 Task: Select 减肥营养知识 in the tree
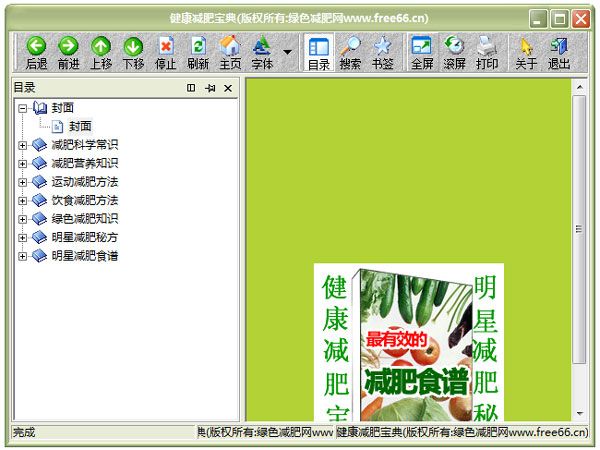click(x=85, y=163)
